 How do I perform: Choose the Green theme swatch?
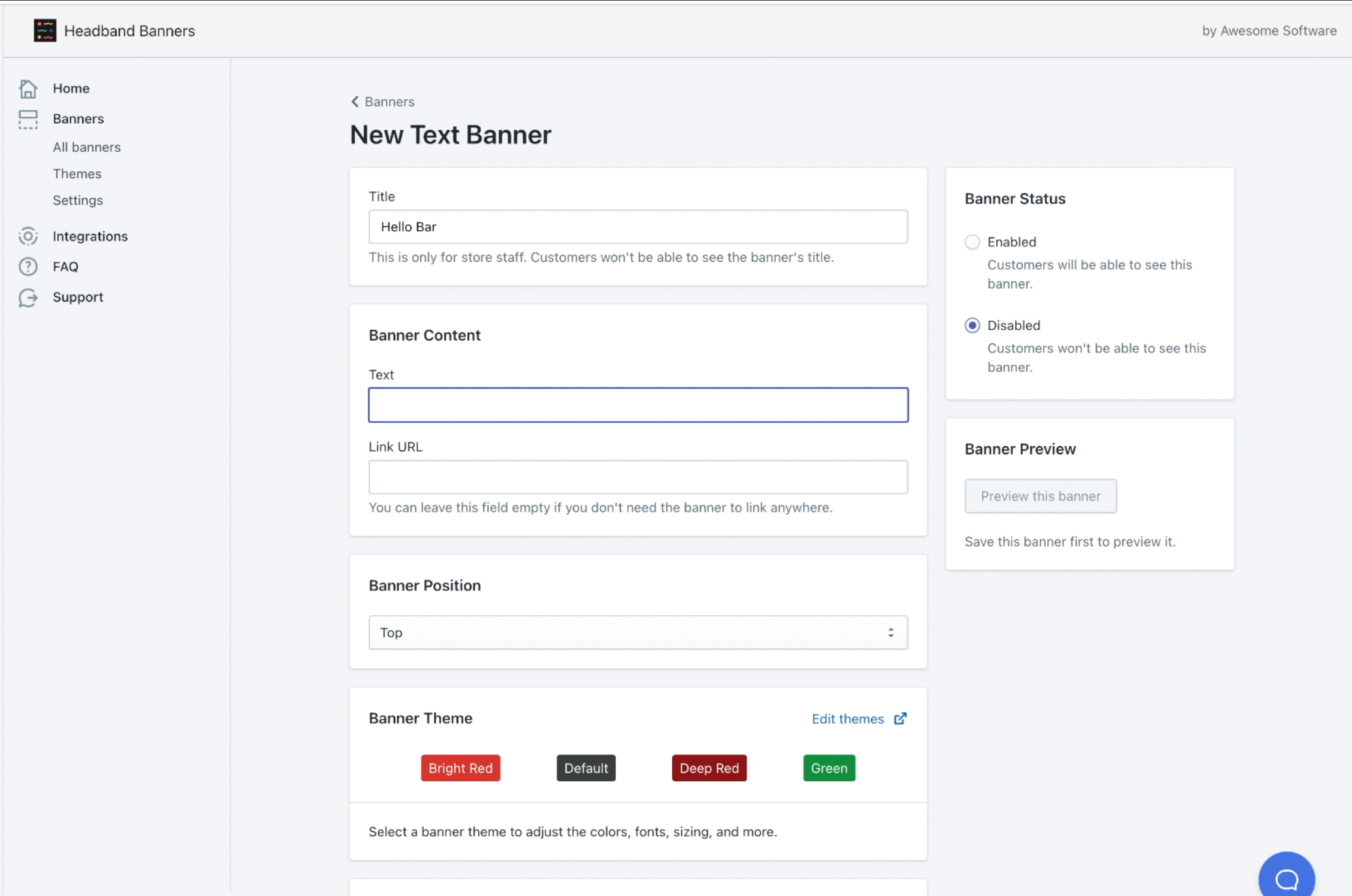[829, 768]
